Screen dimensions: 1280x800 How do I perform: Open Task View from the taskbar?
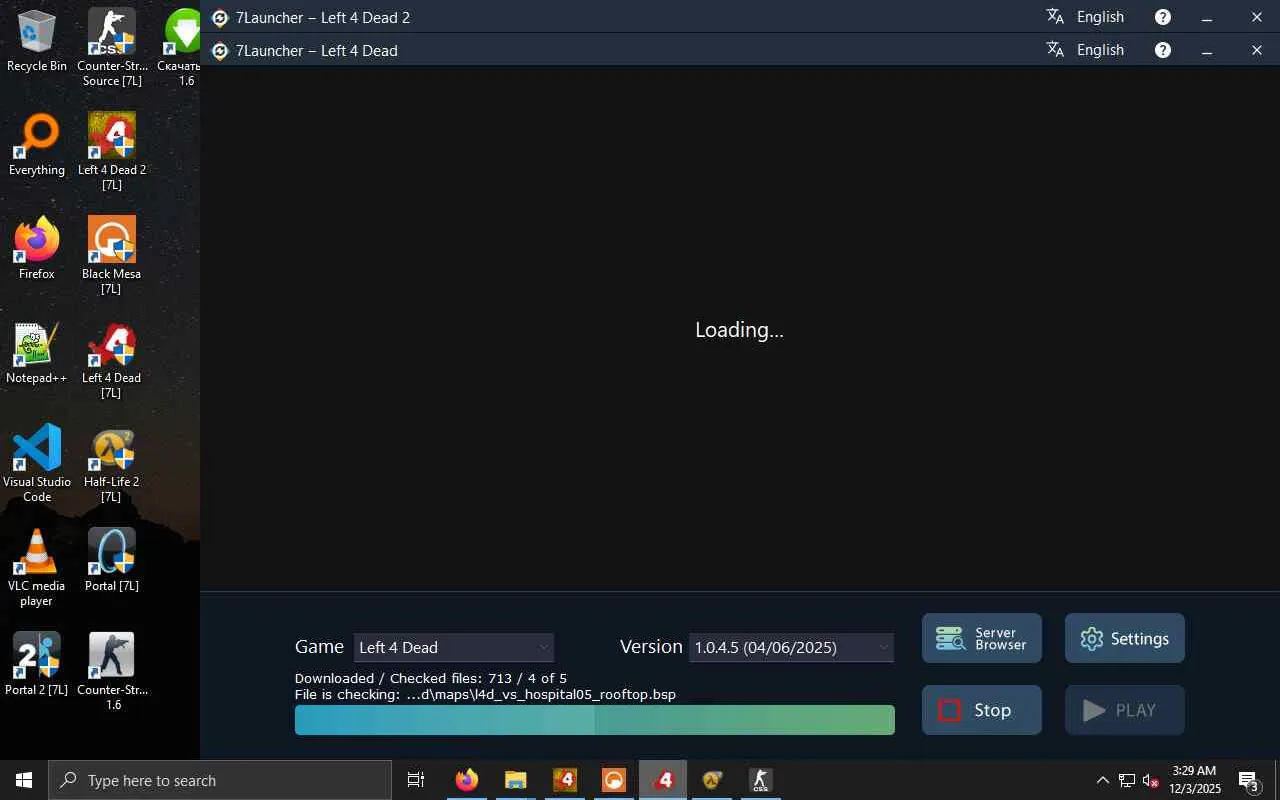click(416, 780)
